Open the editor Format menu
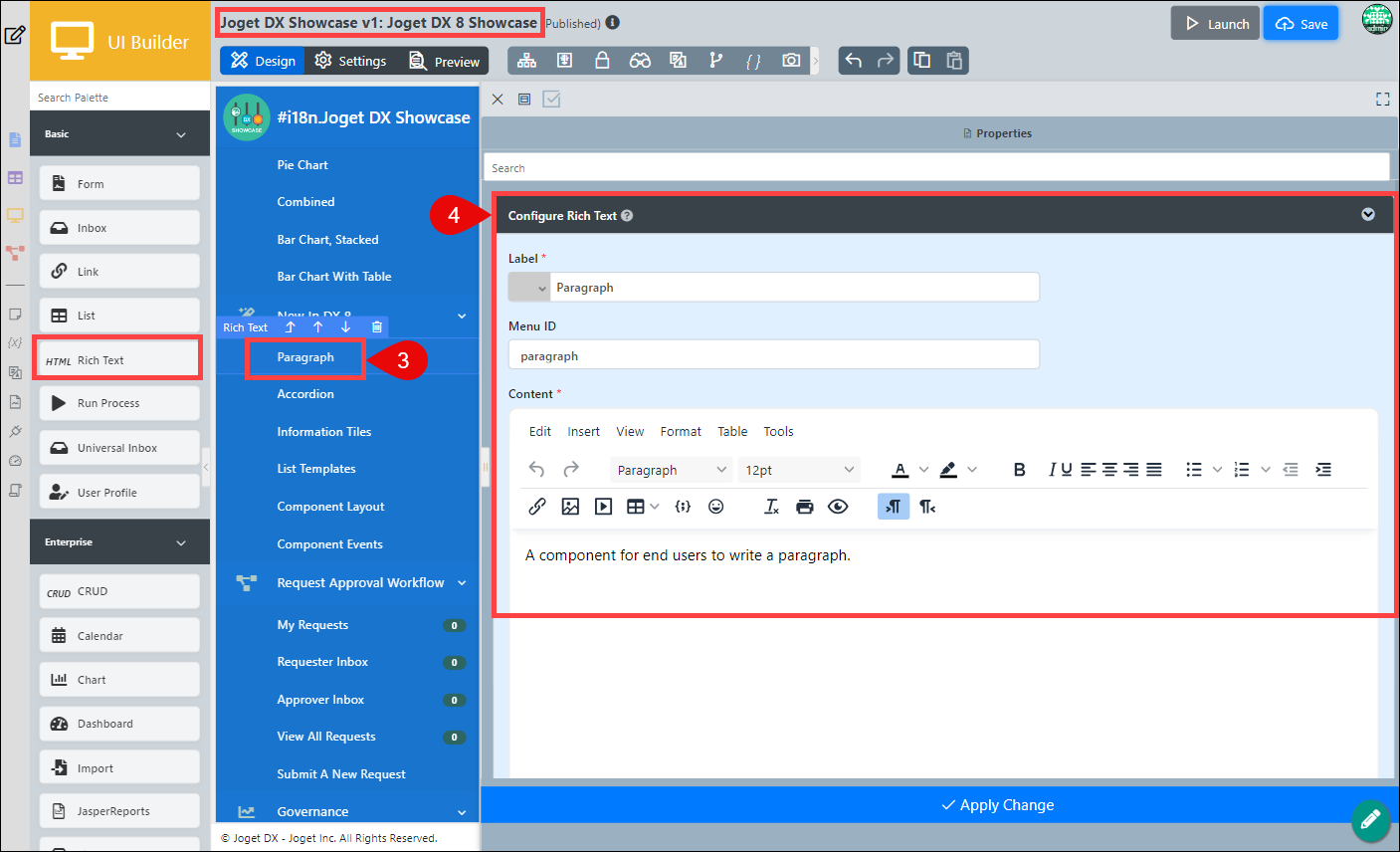 coord(681,431)
